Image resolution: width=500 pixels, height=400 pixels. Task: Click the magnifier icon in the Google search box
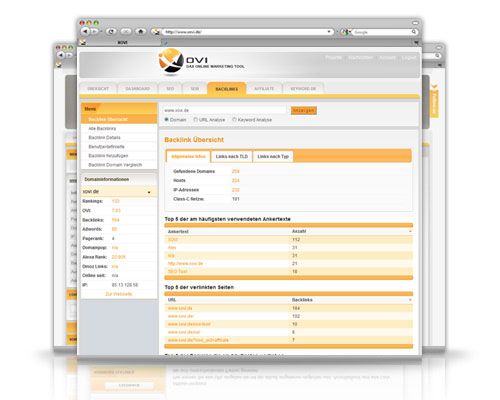click(x=414, y=32)
